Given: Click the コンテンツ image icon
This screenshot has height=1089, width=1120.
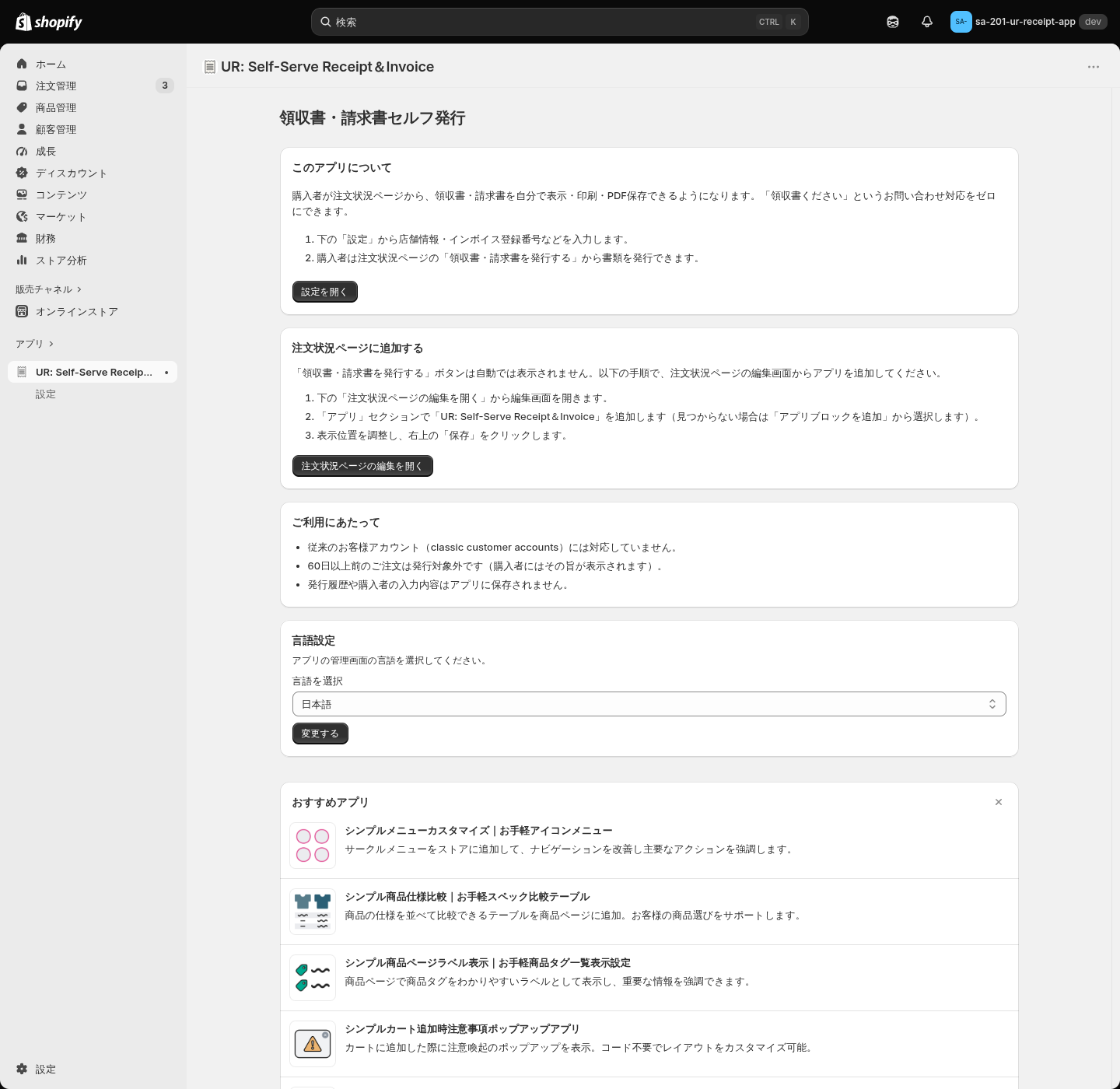Looking at the screenshot, I should click(x=22, y=194).
